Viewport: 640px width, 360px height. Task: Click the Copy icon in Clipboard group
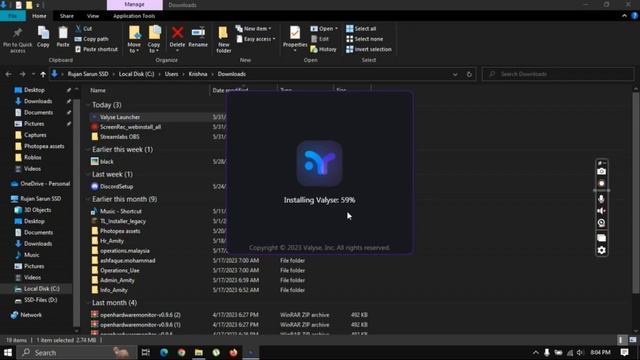coord(43,33)
